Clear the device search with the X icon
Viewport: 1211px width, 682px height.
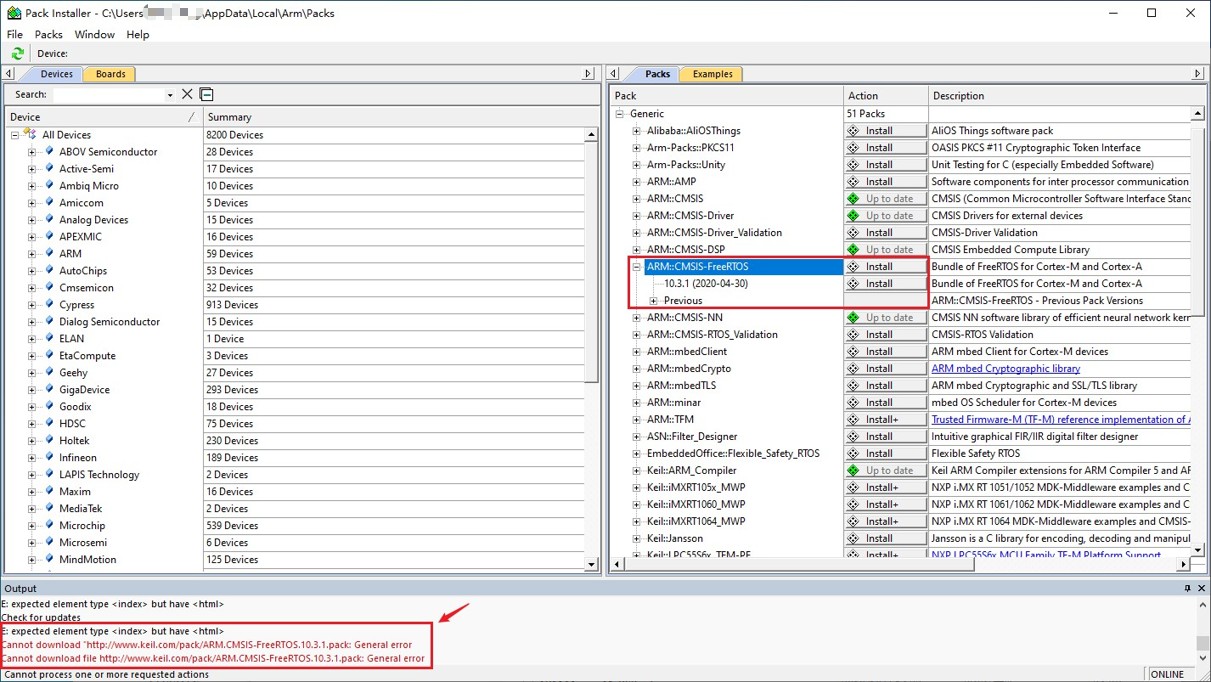pos(187,94)
